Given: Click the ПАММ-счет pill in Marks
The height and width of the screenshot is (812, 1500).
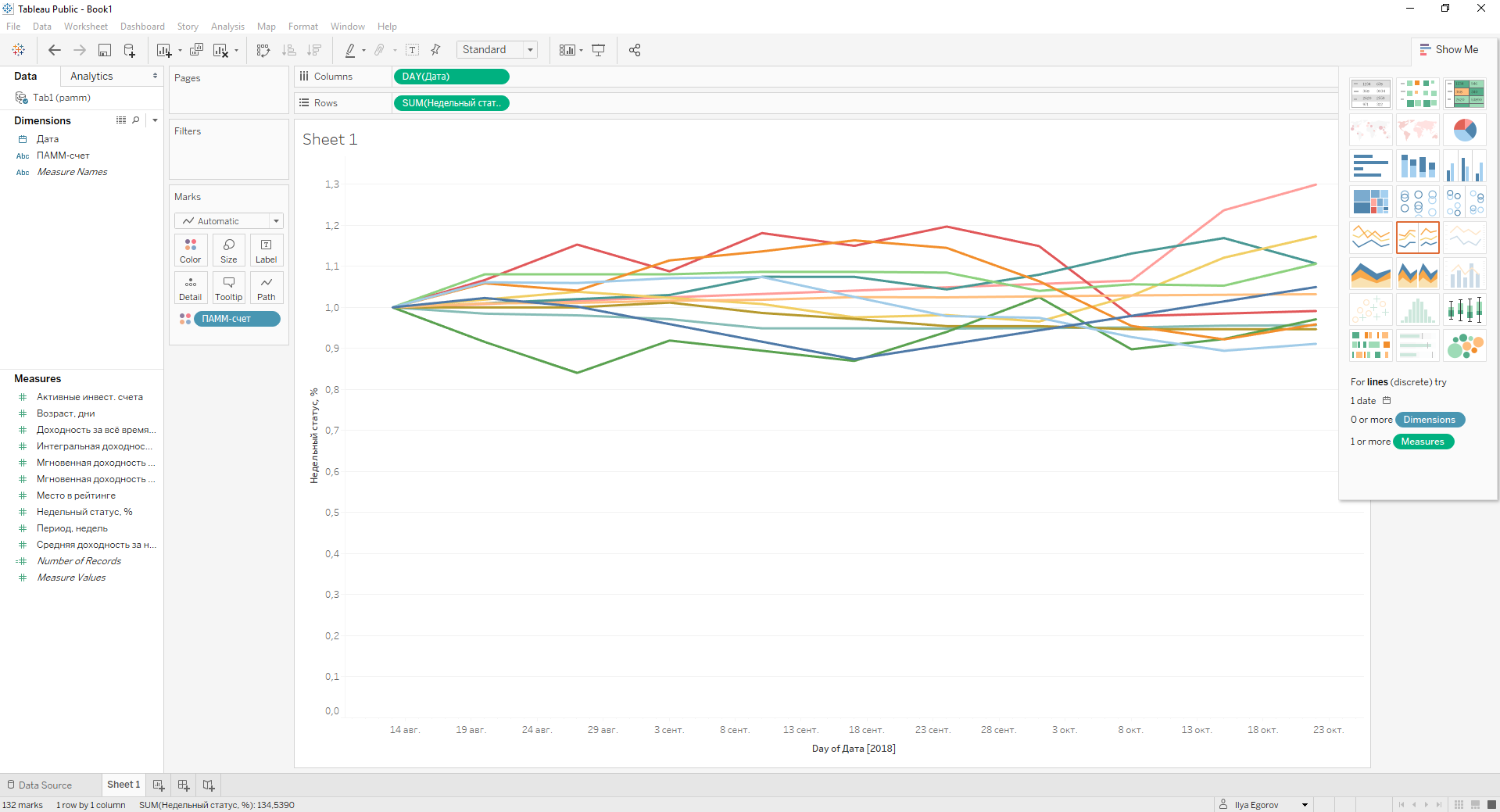Looking at the screenshot, I should [x=237, y=319].
